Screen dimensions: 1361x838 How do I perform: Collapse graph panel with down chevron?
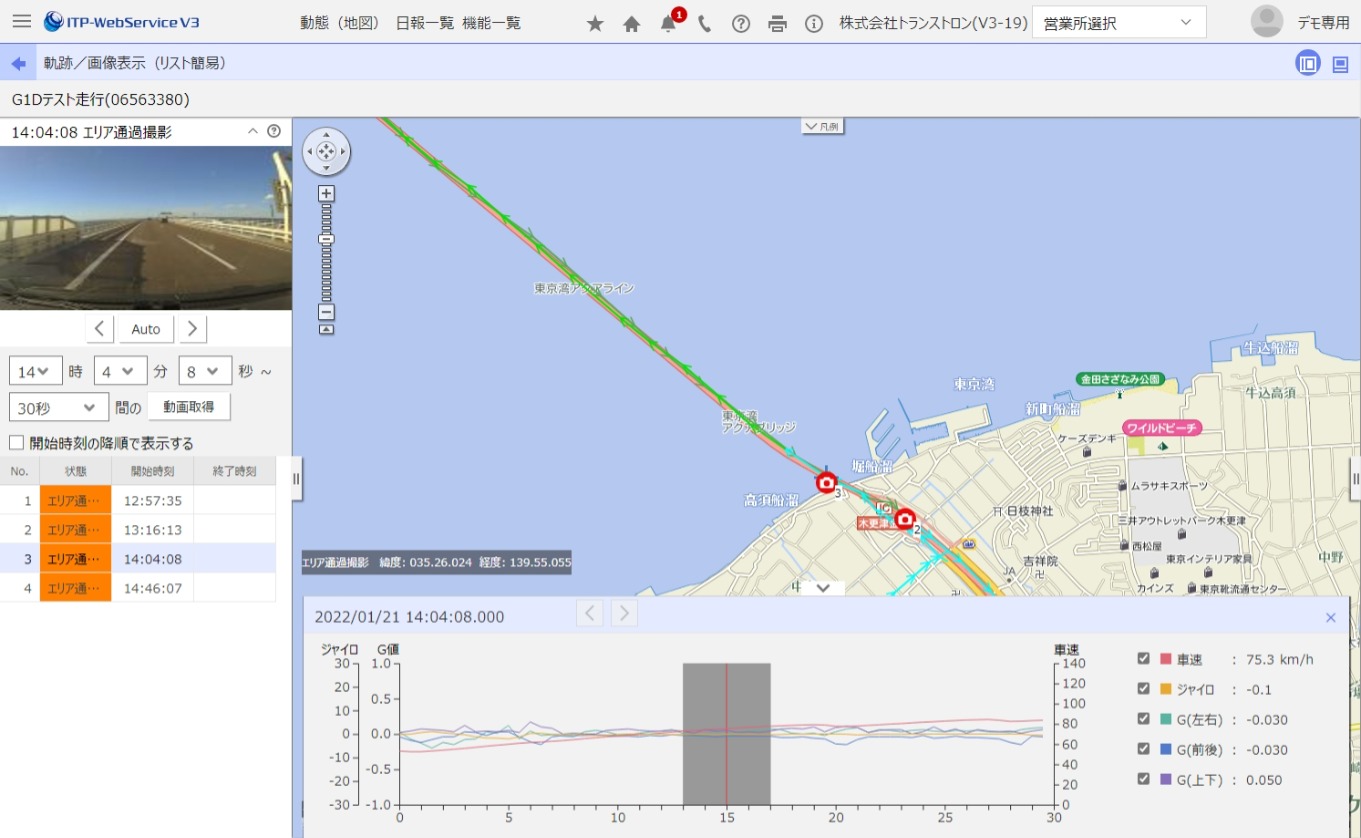pos(823,588)
